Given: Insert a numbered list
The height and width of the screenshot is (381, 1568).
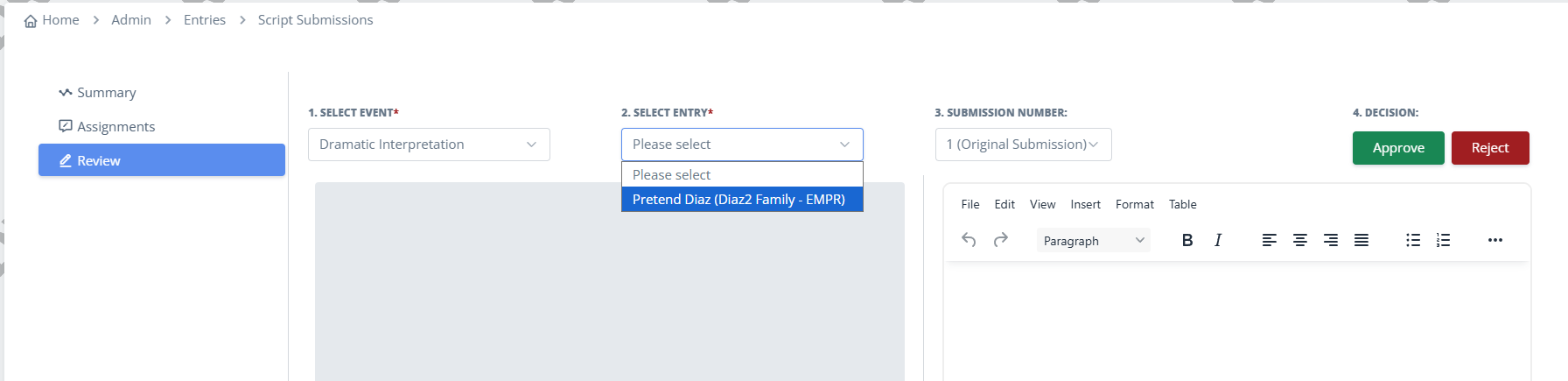Looking at the screenshot, I should point(1444,240).
